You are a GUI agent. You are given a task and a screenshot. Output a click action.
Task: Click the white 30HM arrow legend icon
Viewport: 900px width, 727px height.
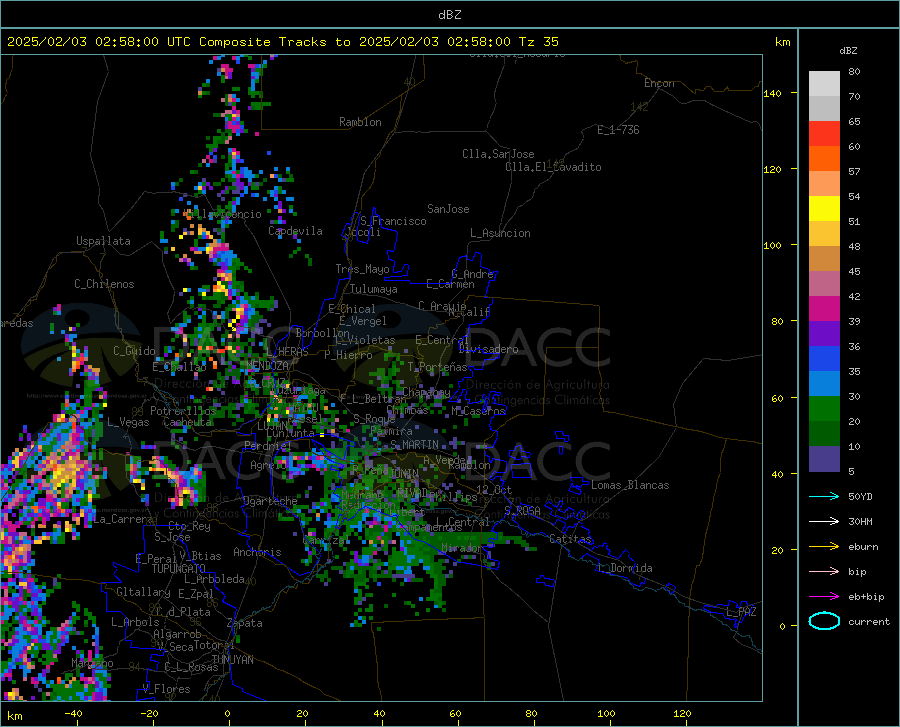[x=824, y=522]
